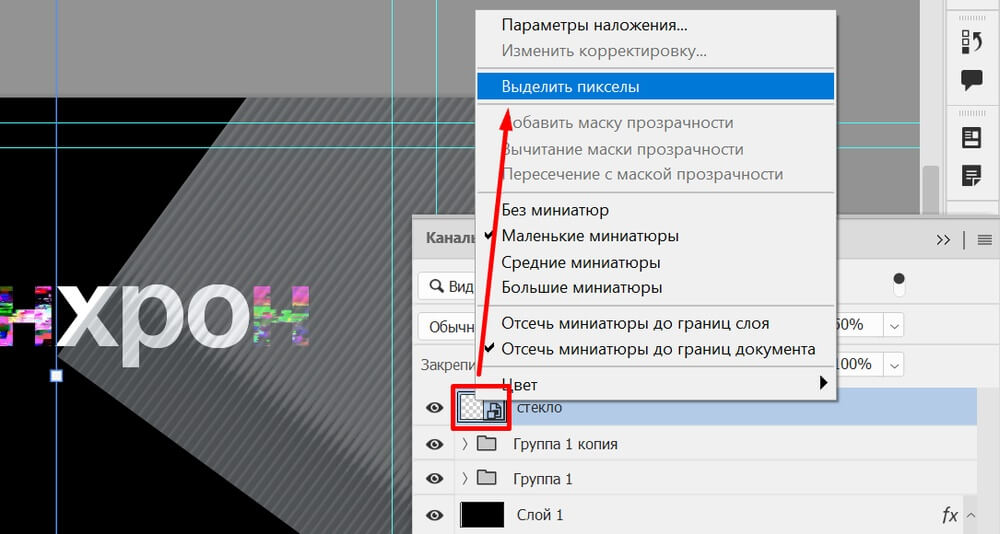Image resolution: width=1000 pixels, height=534 pixels.
Task: Open the Notes panel icon
Action: click(x=971, y=175)
